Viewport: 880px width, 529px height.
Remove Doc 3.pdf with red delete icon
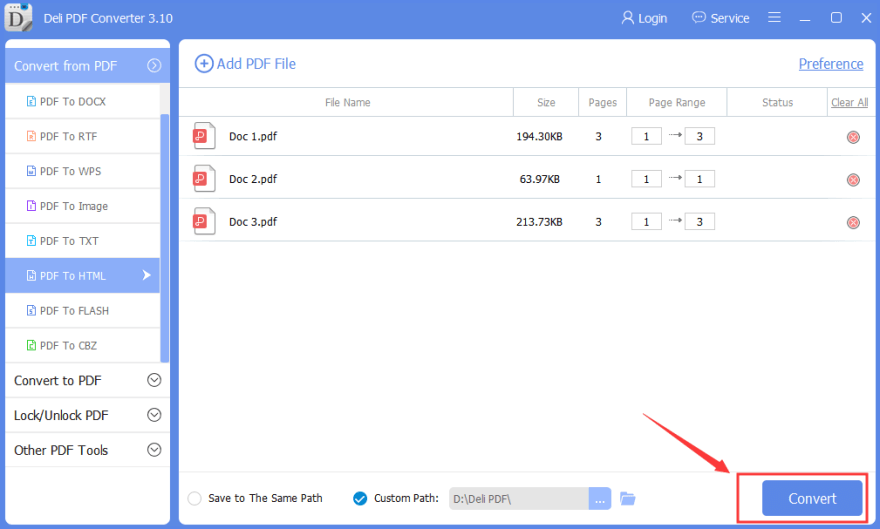[853, 223]
